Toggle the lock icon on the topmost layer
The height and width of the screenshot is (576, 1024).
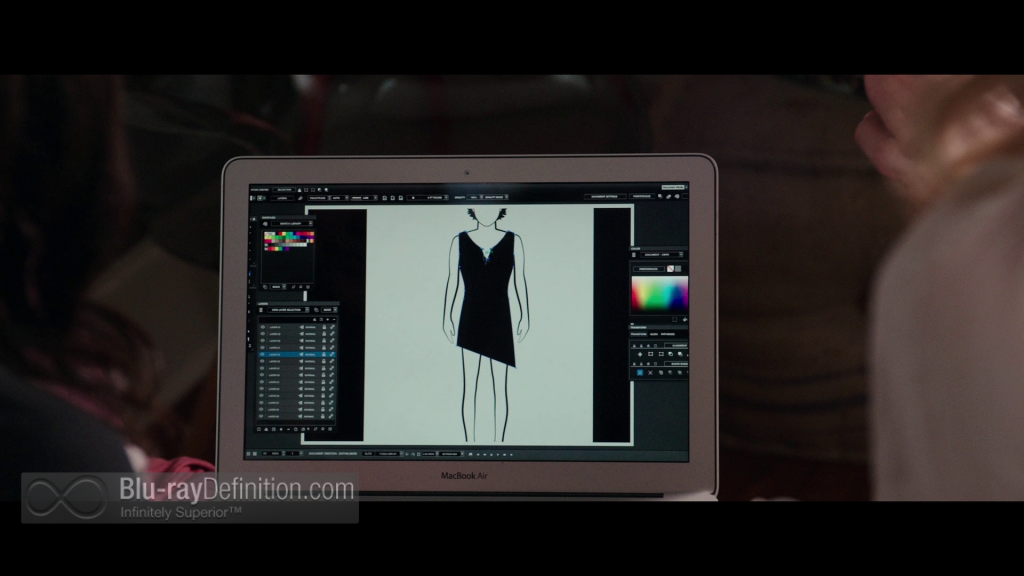(x=324, y=327)
